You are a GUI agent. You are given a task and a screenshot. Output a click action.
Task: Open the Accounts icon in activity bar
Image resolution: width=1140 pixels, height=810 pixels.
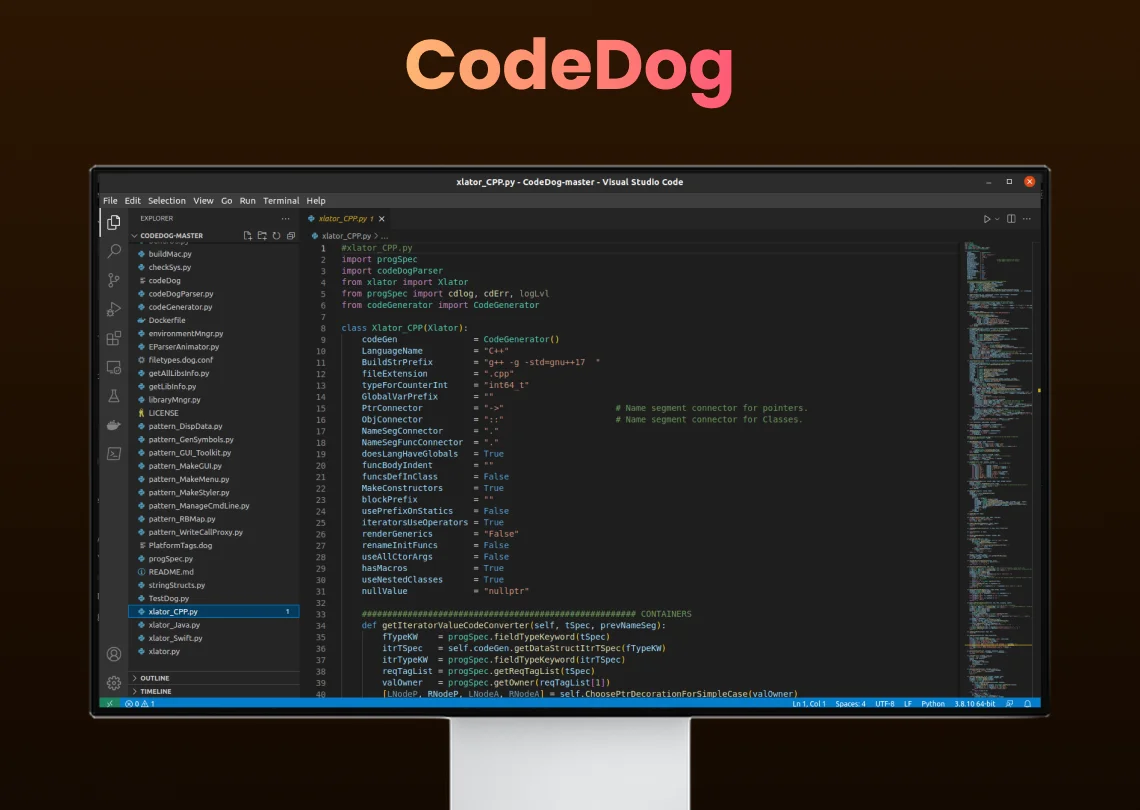click(113, 653)
